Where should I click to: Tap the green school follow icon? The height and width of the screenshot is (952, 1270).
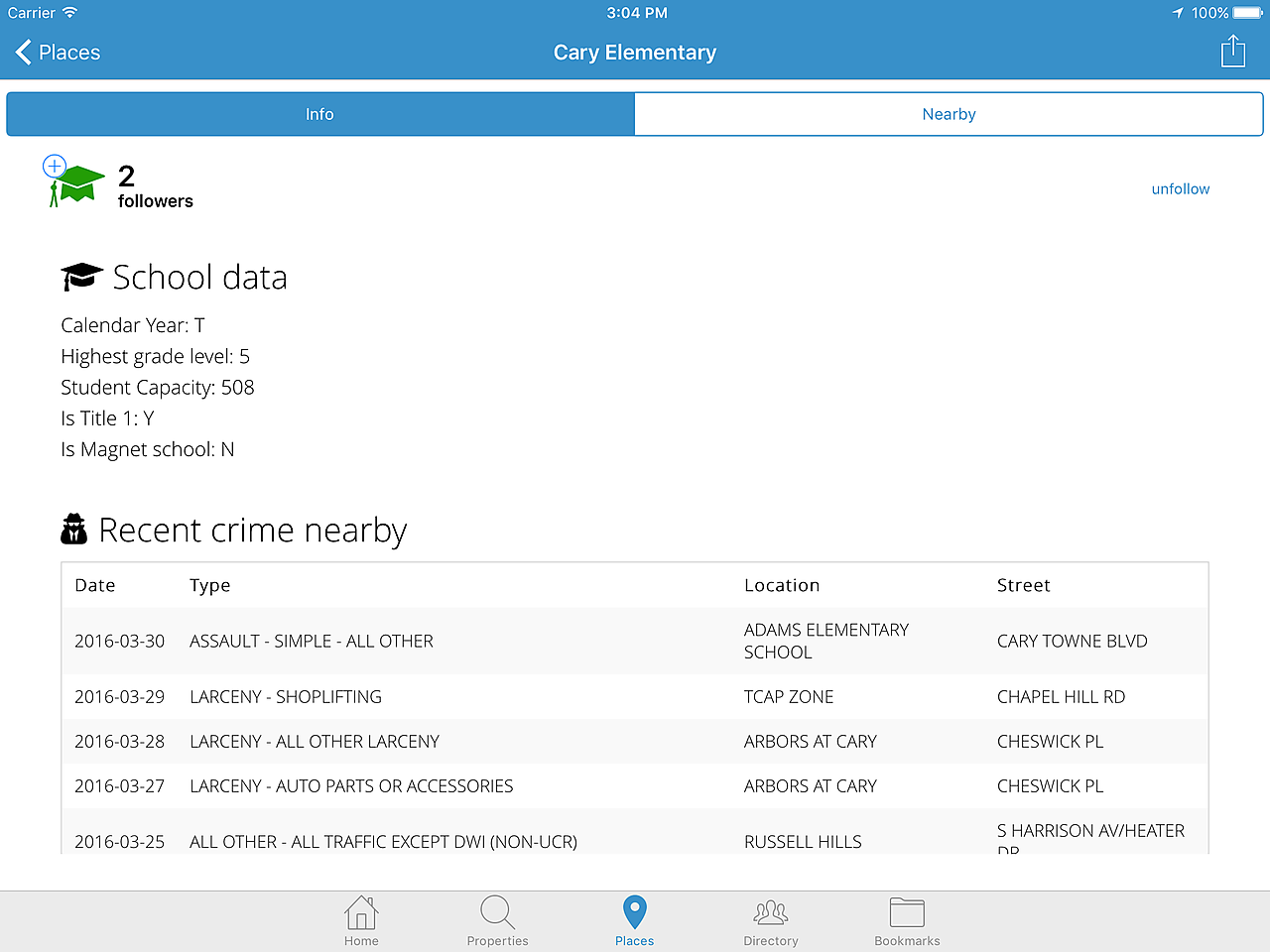coord(75,183)
